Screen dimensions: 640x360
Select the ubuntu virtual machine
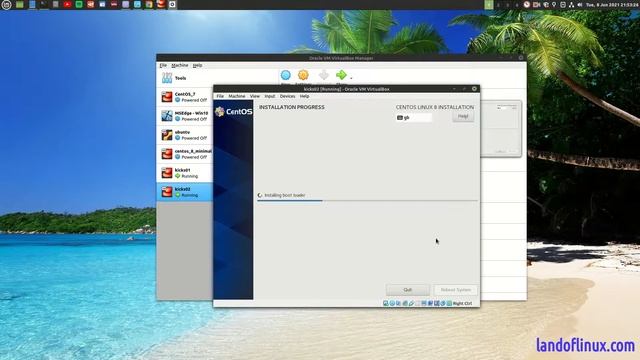pos(184,135)
